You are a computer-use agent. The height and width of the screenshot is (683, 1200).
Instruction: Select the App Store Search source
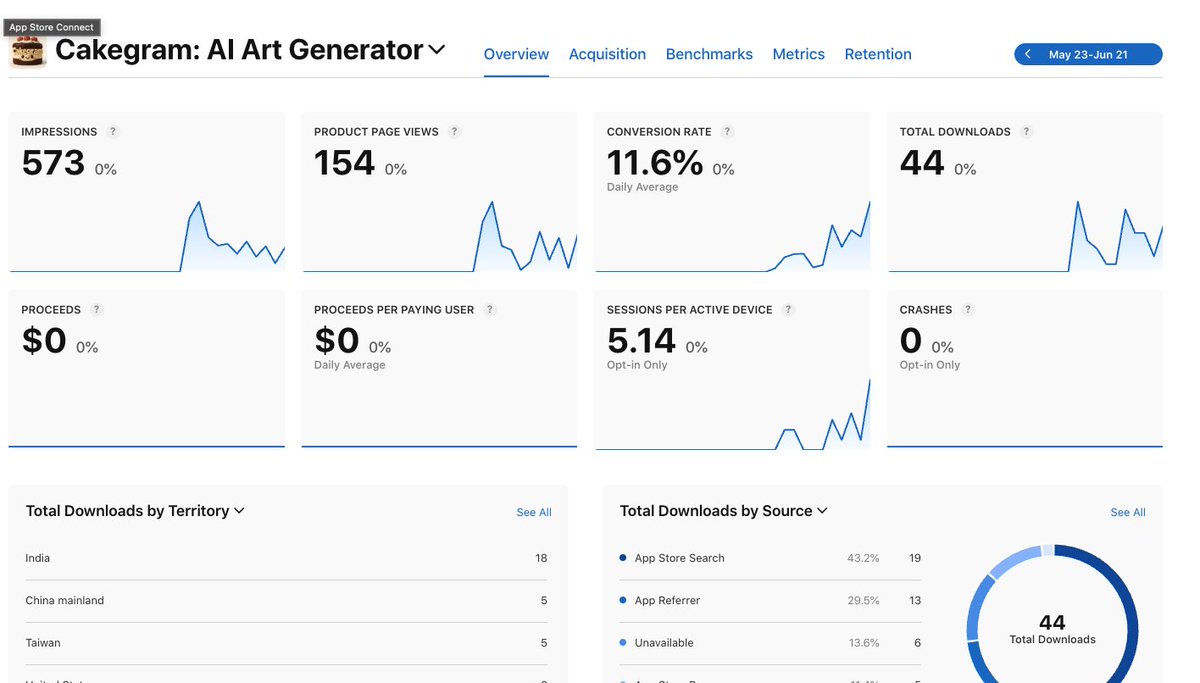pos(770,558)
